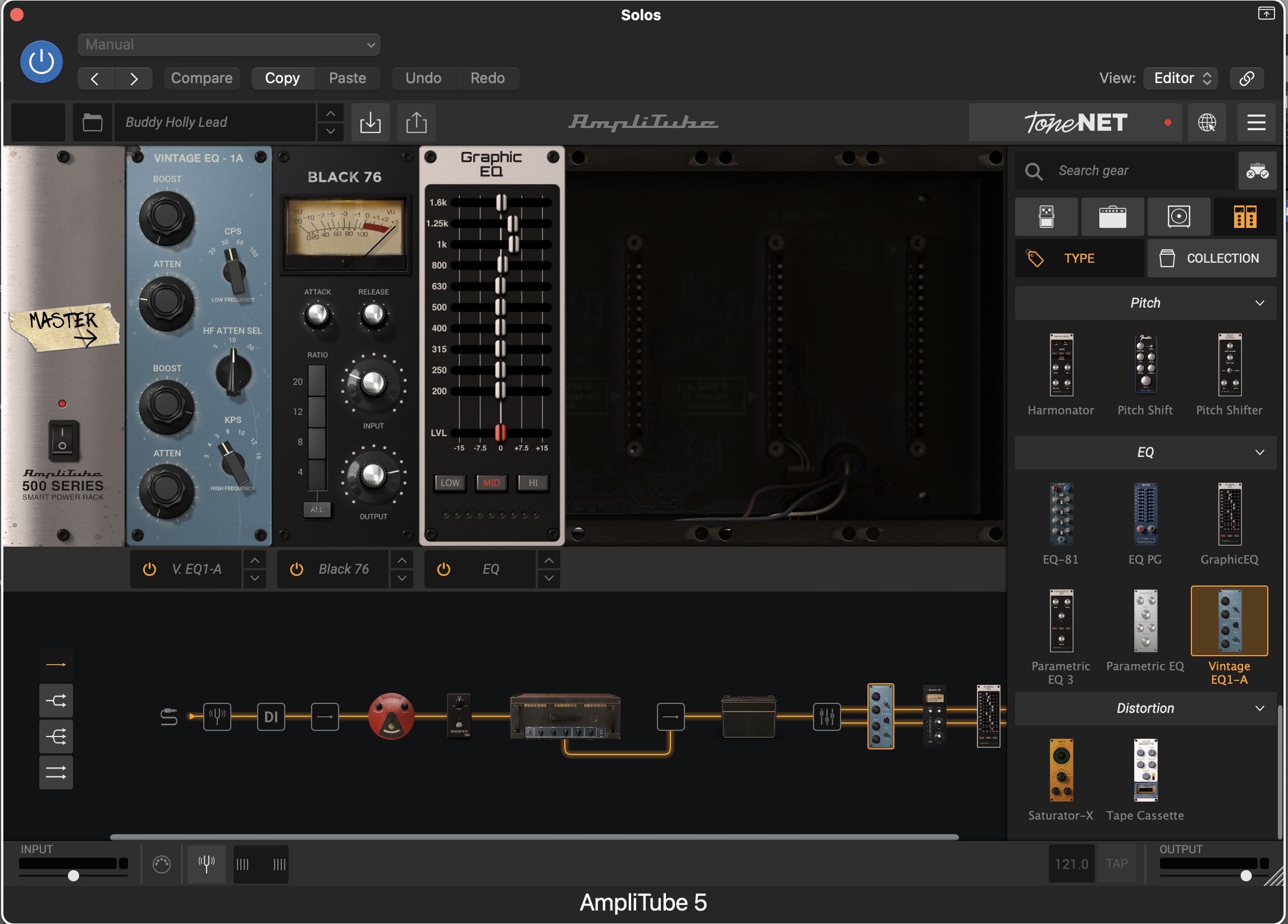Open the ToneNET globe icon

(1207, 122)
